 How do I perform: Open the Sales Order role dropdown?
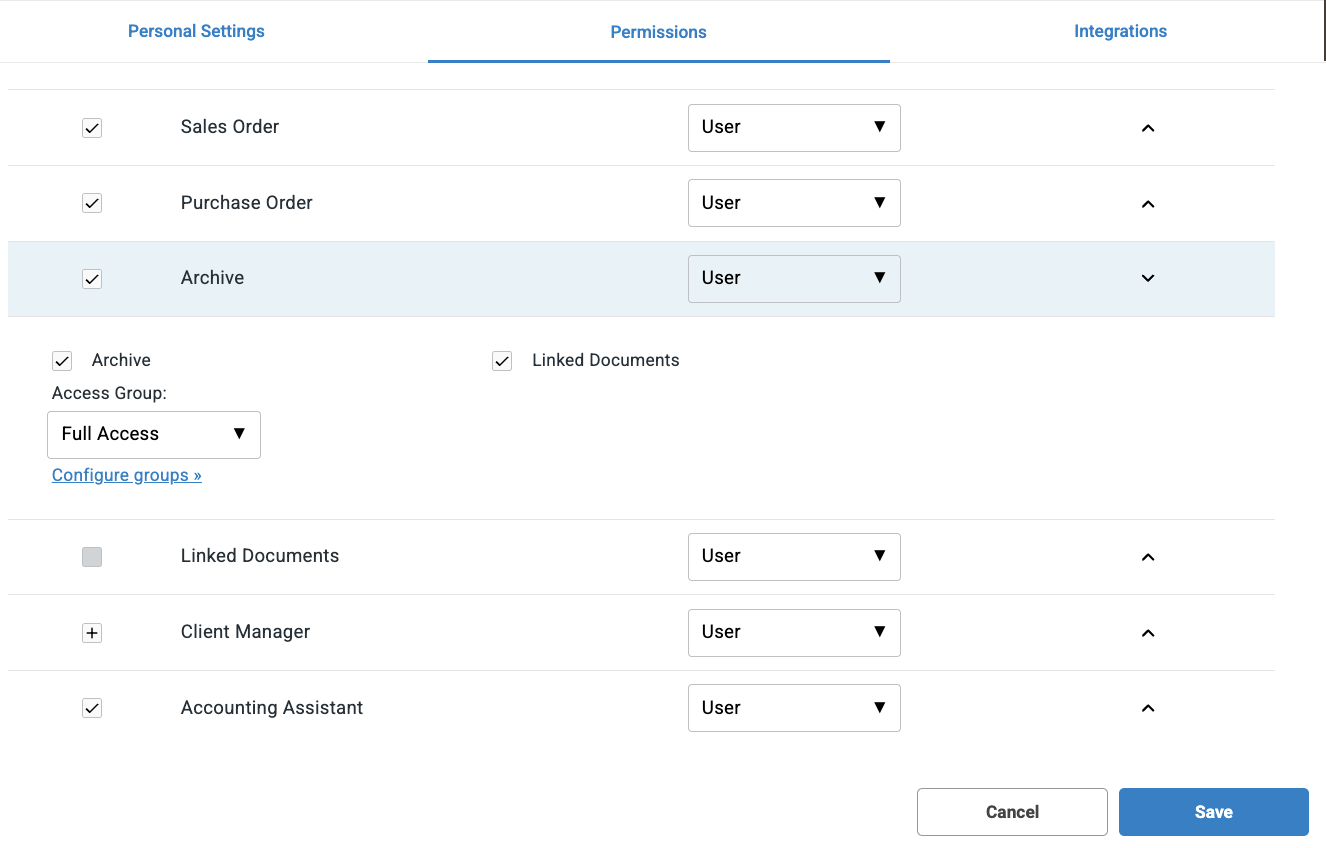[x=794, y=128]
